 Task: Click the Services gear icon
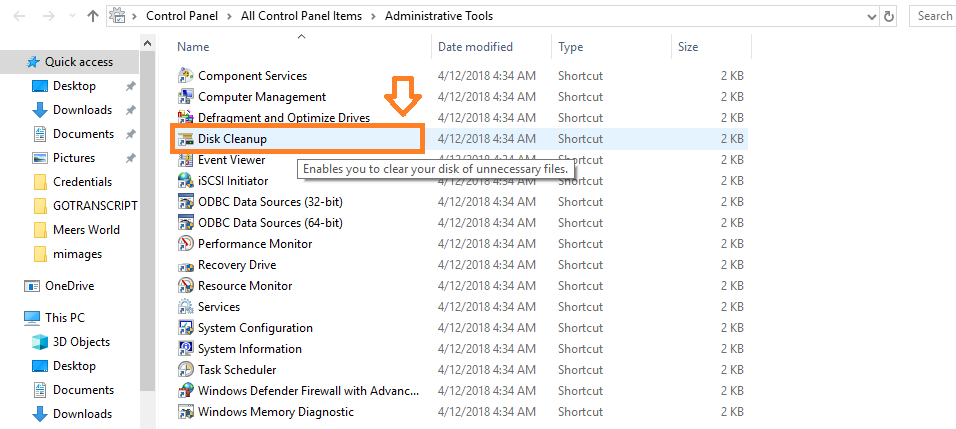tap(185, 307)
